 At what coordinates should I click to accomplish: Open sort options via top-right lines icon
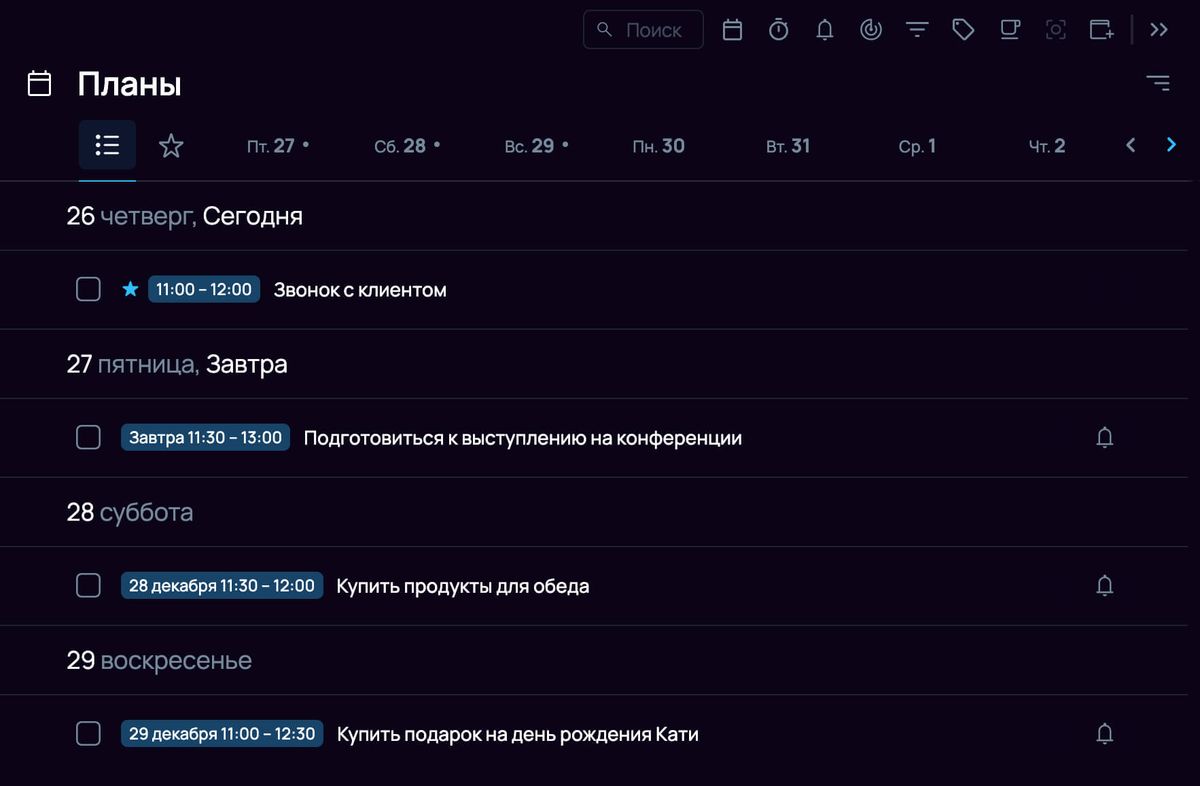point(1158,82)
